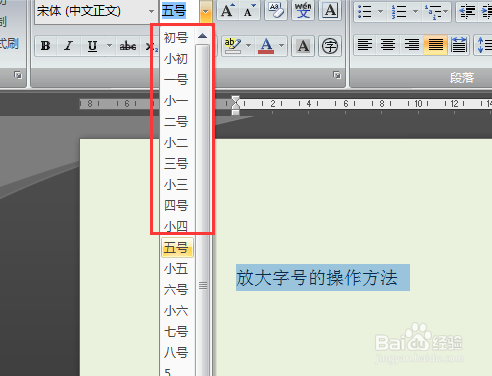Select font size 小五
The height and width of the screenshot is (376, 492).
click(x=177, y=269)
